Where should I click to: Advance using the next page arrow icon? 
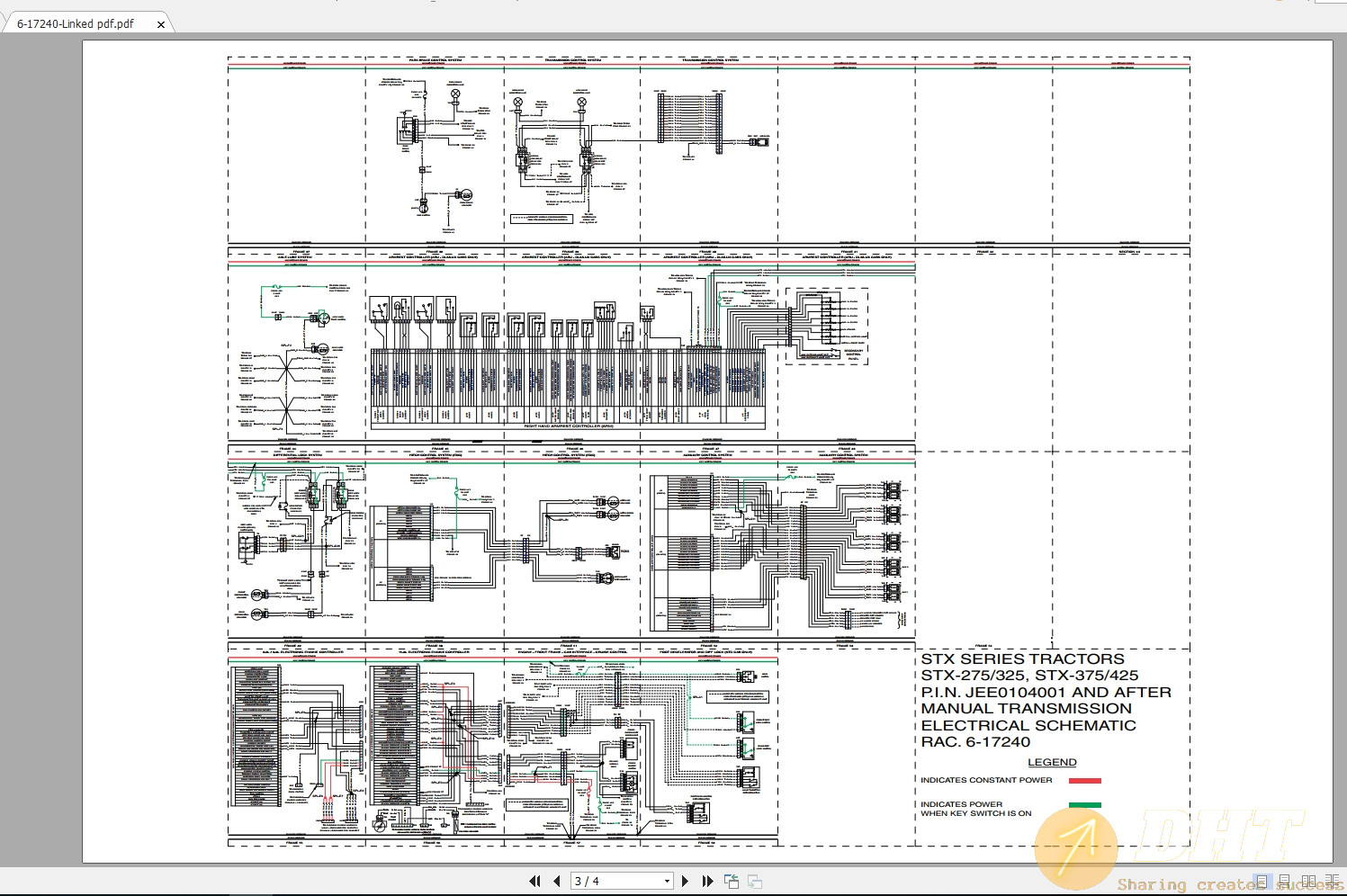(686, 881)
